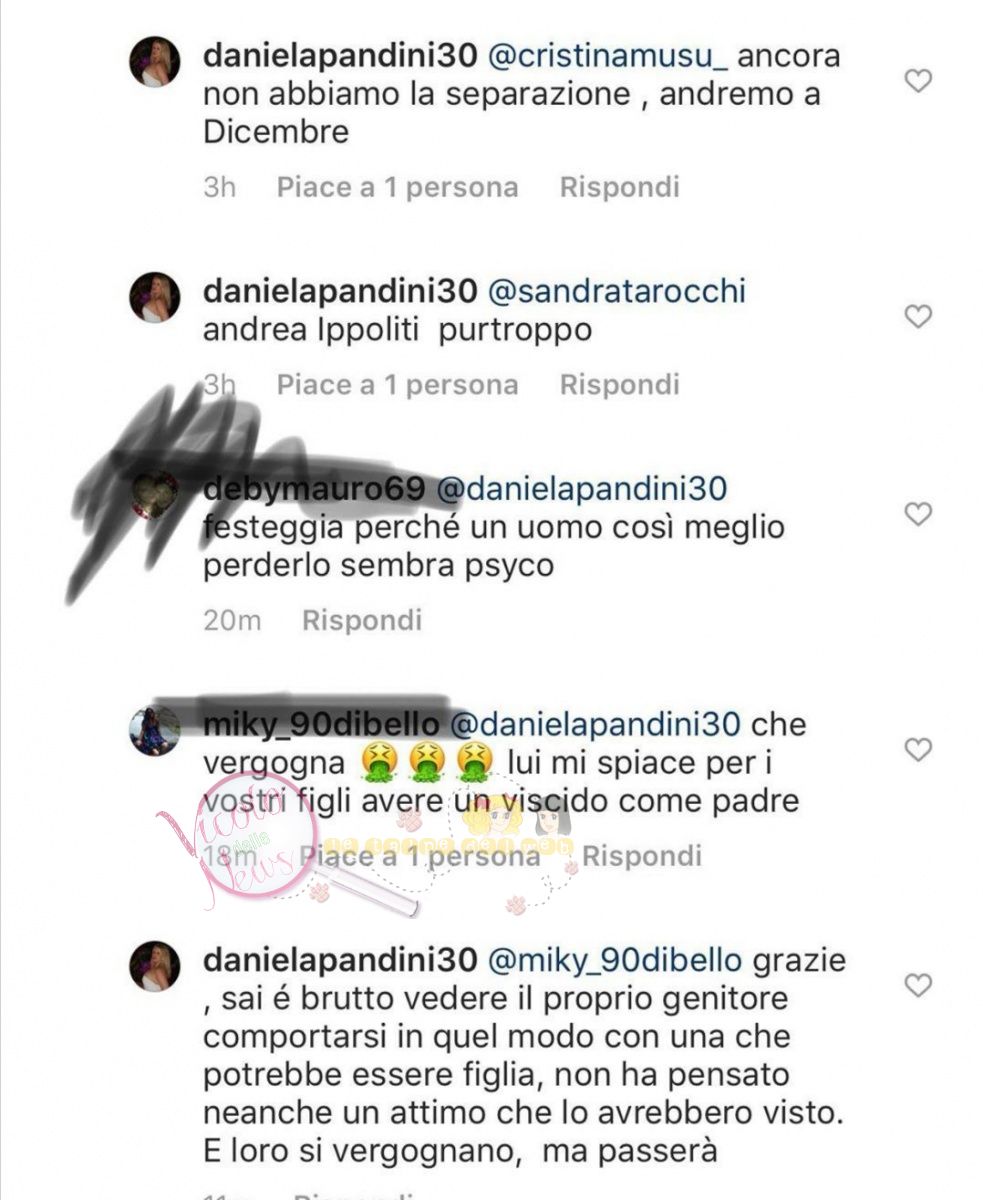Image resolution: width=983 pixels, height=1200 pixels.
Task: Like the comment mentioning @cristinamusu_
Action: (x=918, y=81)
